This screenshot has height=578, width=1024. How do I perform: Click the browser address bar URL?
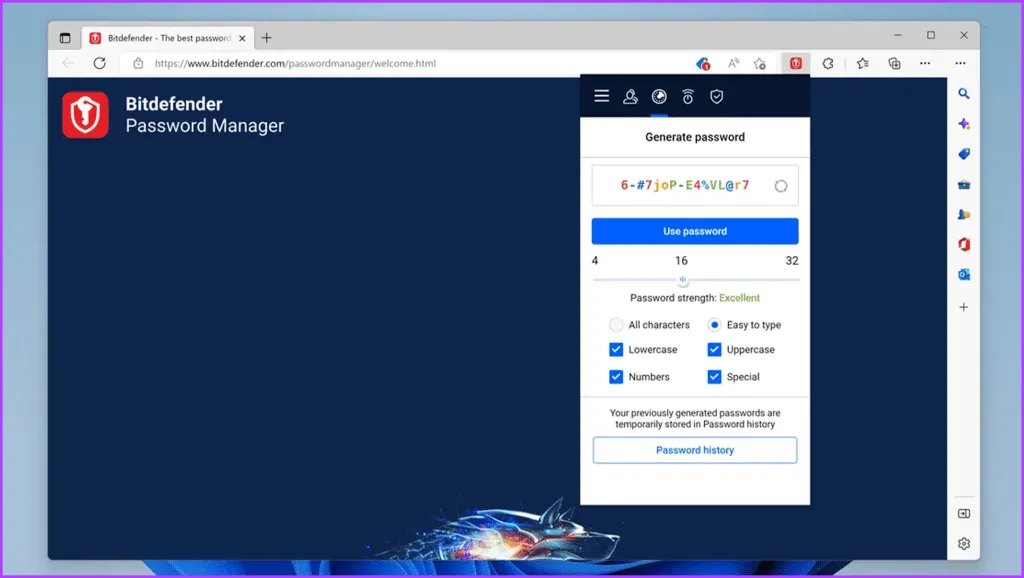pos(295,63)
